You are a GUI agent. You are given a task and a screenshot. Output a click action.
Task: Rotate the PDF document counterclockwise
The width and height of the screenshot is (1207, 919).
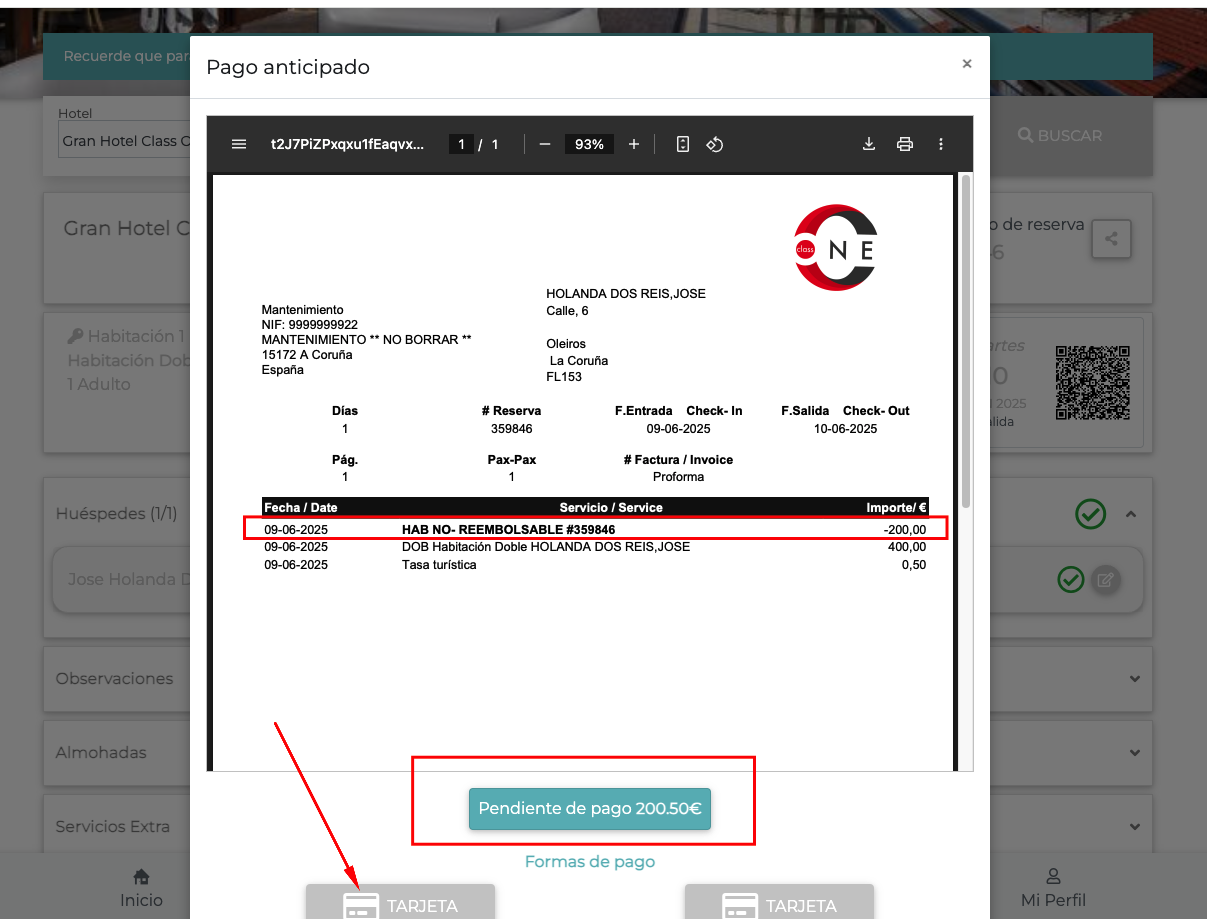coord(714,144)
